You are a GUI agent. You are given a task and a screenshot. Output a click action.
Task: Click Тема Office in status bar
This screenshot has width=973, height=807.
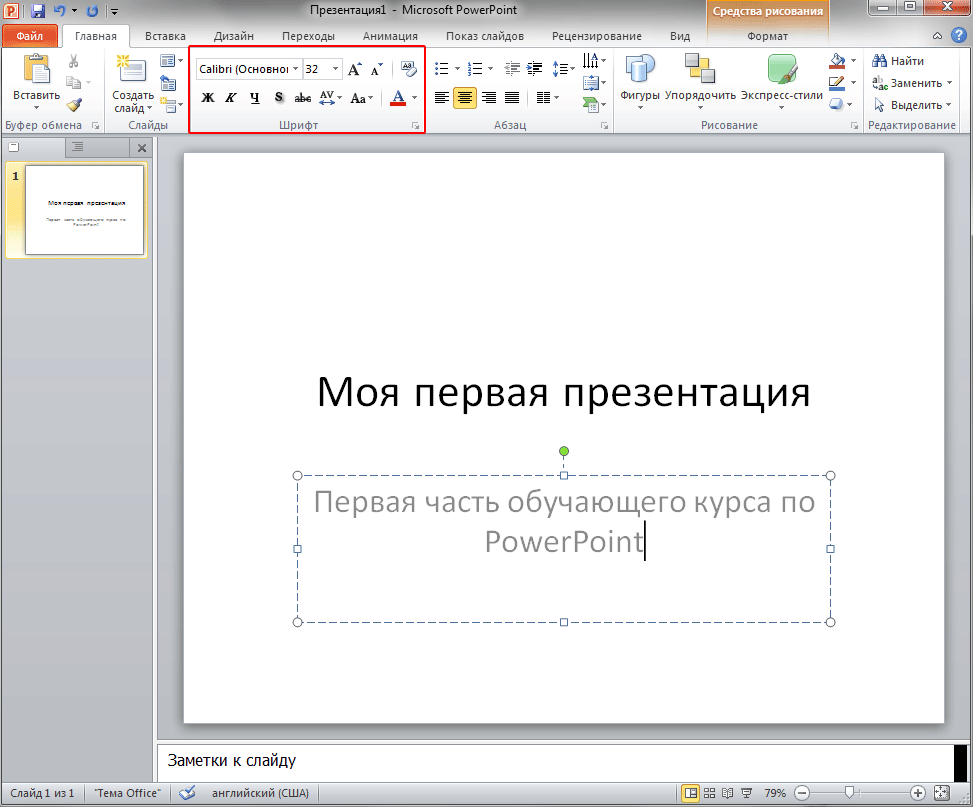(x=127, y=793)
